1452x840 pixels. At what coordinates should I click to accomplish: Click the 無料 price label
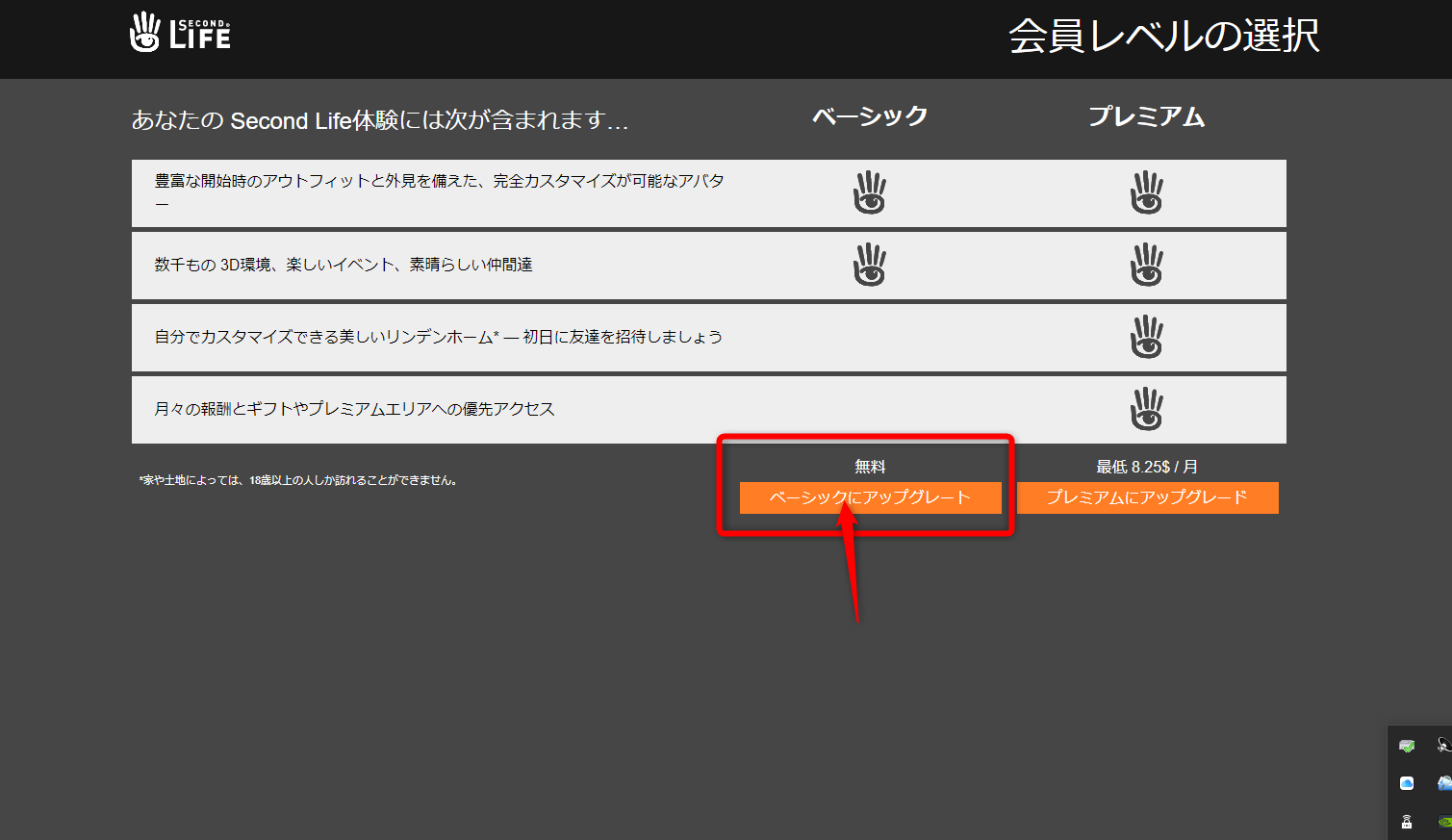coord(870,467)
